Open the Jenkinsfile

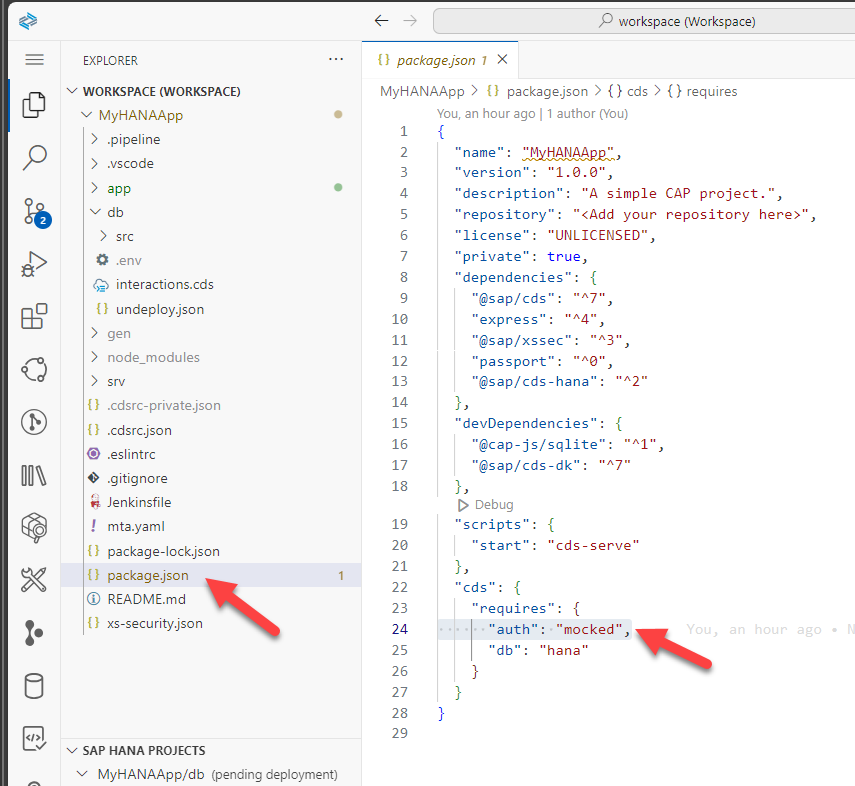click(139, 502)
